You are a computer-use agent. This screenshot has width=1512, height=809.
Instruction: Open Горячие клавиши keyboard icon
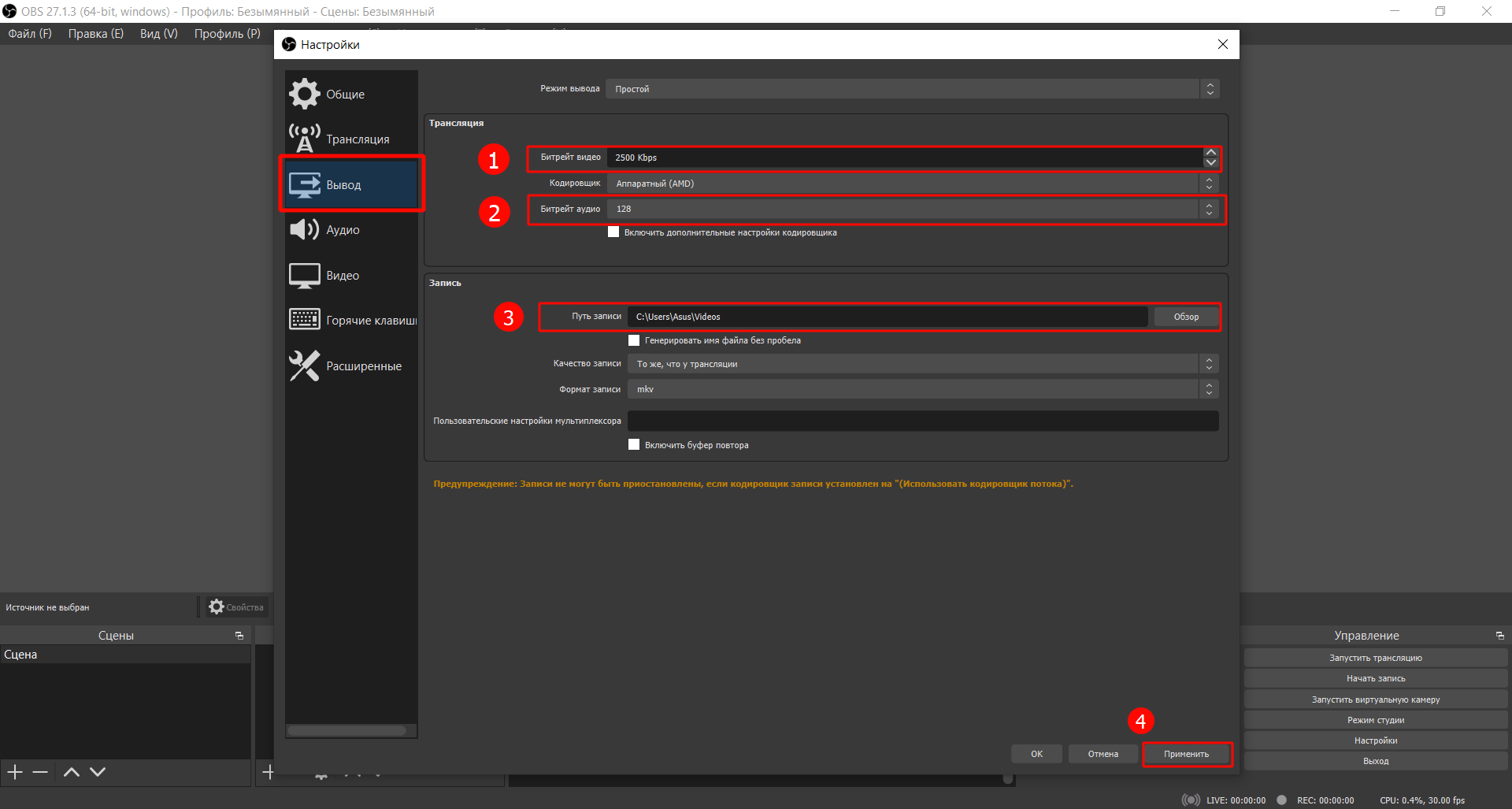point(304,320)
